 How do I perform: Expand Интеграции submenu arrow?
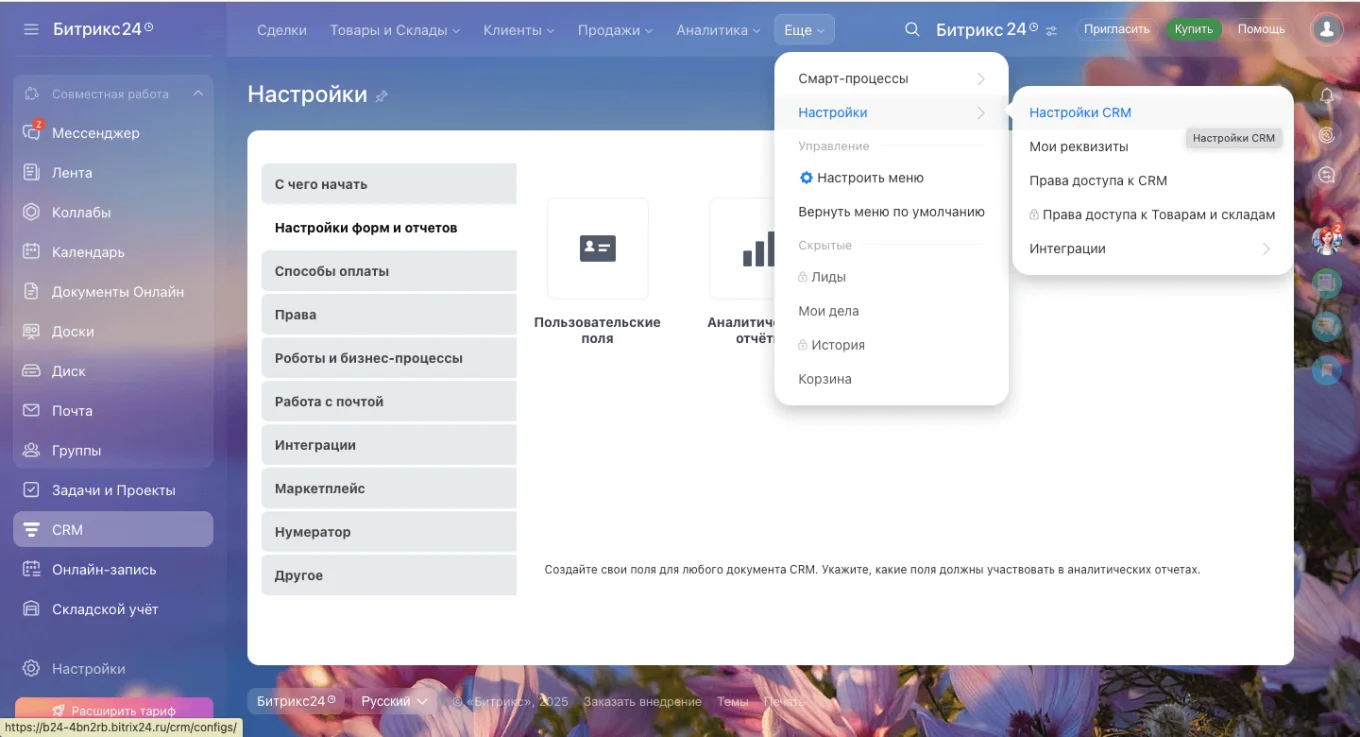point(1265,249)
